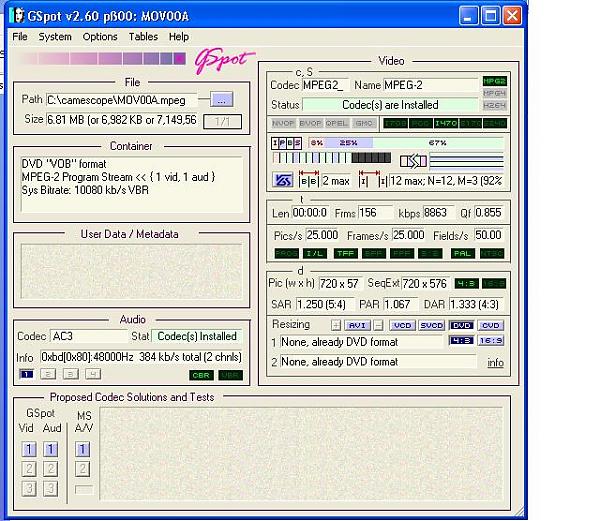Click the NVOP indicator
600x521 pixels.
pos(283,123)
